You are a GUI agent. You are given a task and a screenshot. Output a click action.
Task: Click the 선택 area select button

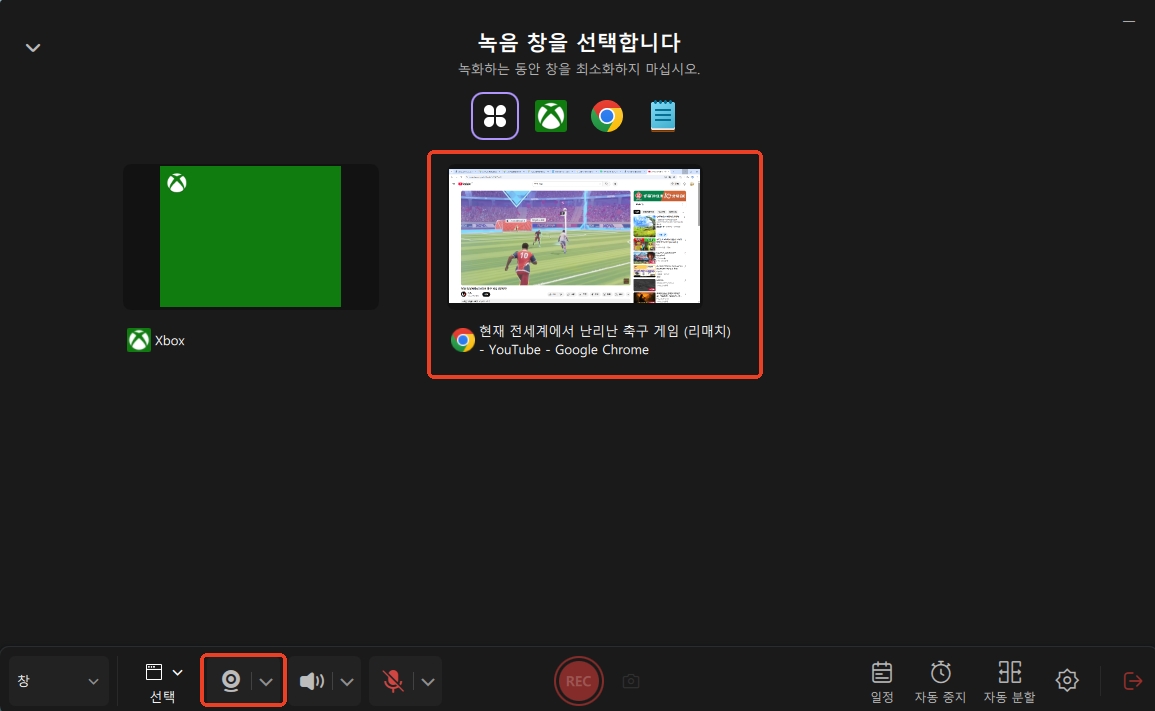point(163,680)
